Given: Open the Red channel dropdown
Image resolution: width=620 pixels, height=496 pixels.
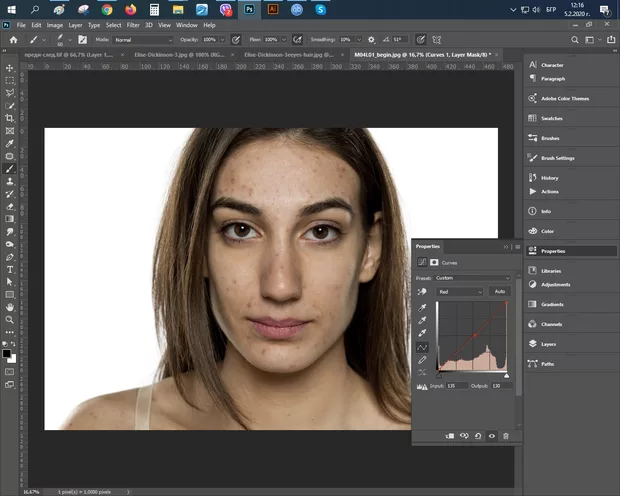Looking at the screenshot, I should (x=460, y=291).
